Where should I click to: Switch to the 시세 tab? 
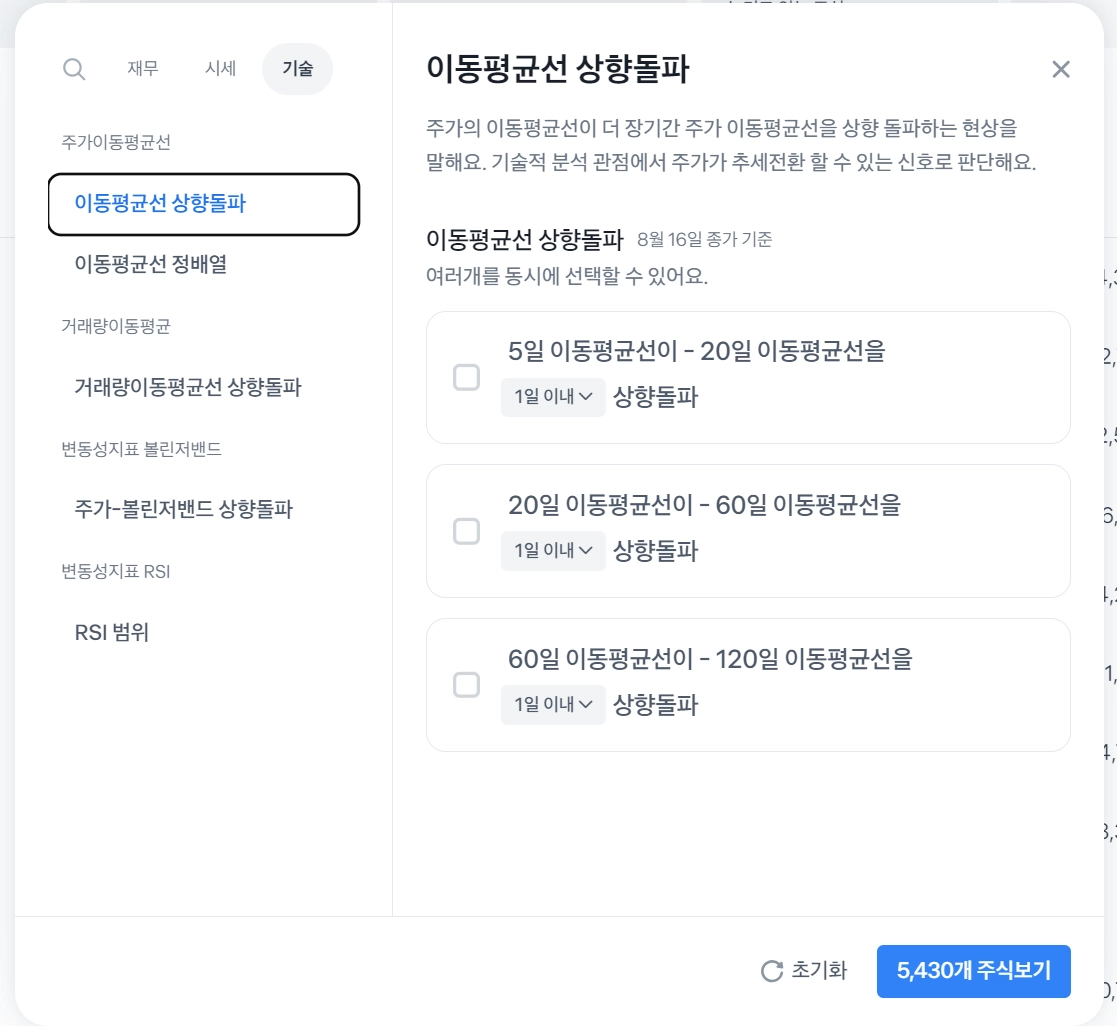click(x=220, y=69)
